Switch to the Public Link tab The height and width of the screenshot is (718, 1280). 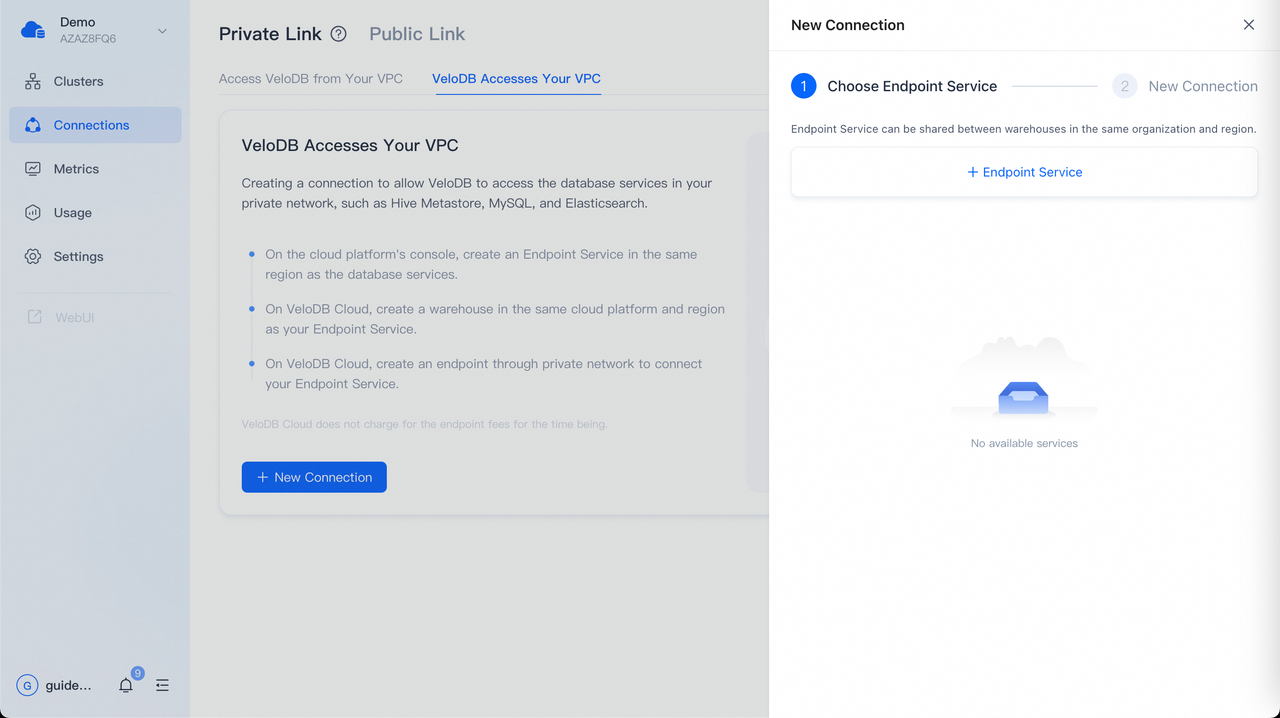pyautogui.click(x=417, y=34)
